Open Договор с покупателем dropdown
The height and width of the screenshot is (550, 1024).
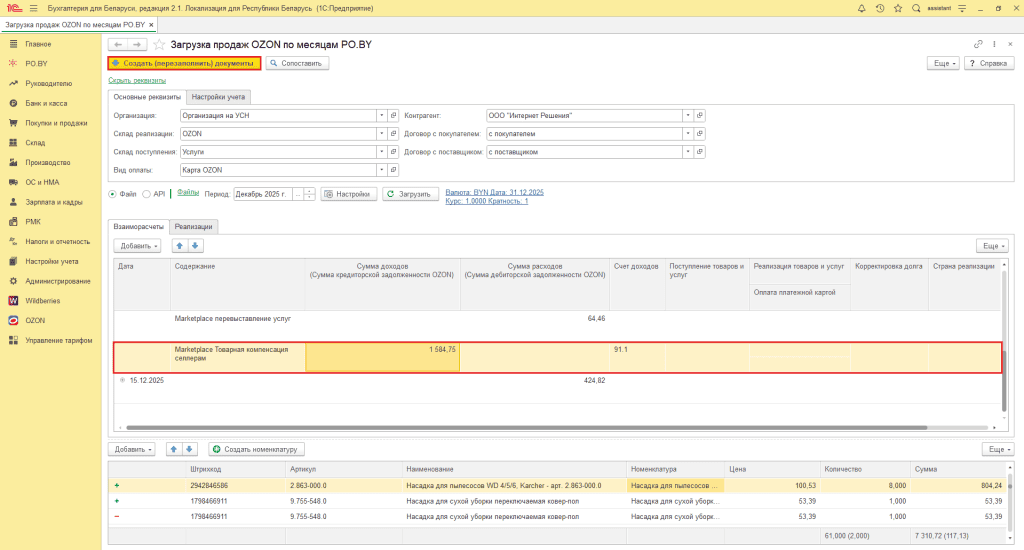pos(688,133)
